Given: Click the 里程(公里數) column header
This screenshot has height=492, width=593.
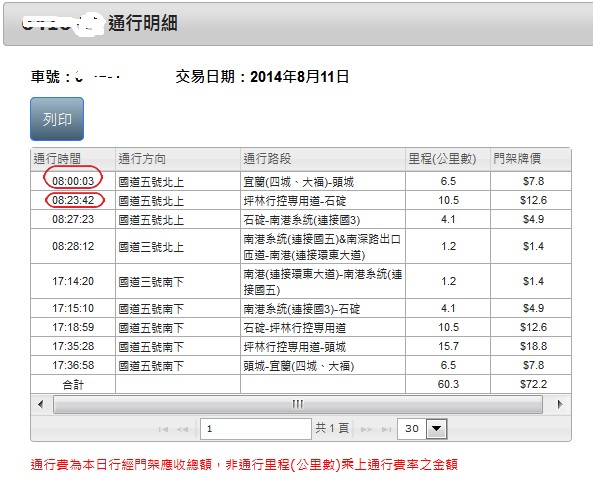Looking at the screenshot, I should click(x=448, y=159).
